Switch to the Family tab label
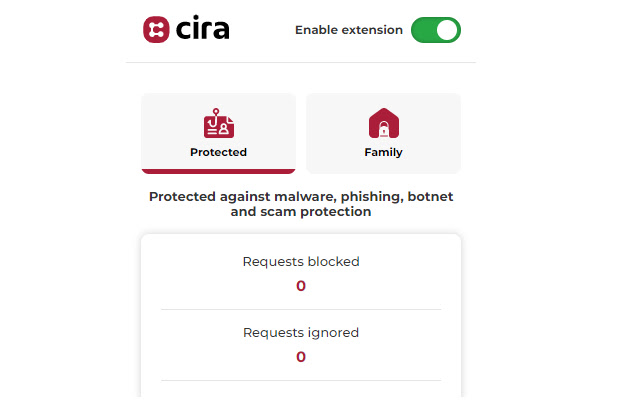Viewport: 640px width, 400px height. [383, 153]
